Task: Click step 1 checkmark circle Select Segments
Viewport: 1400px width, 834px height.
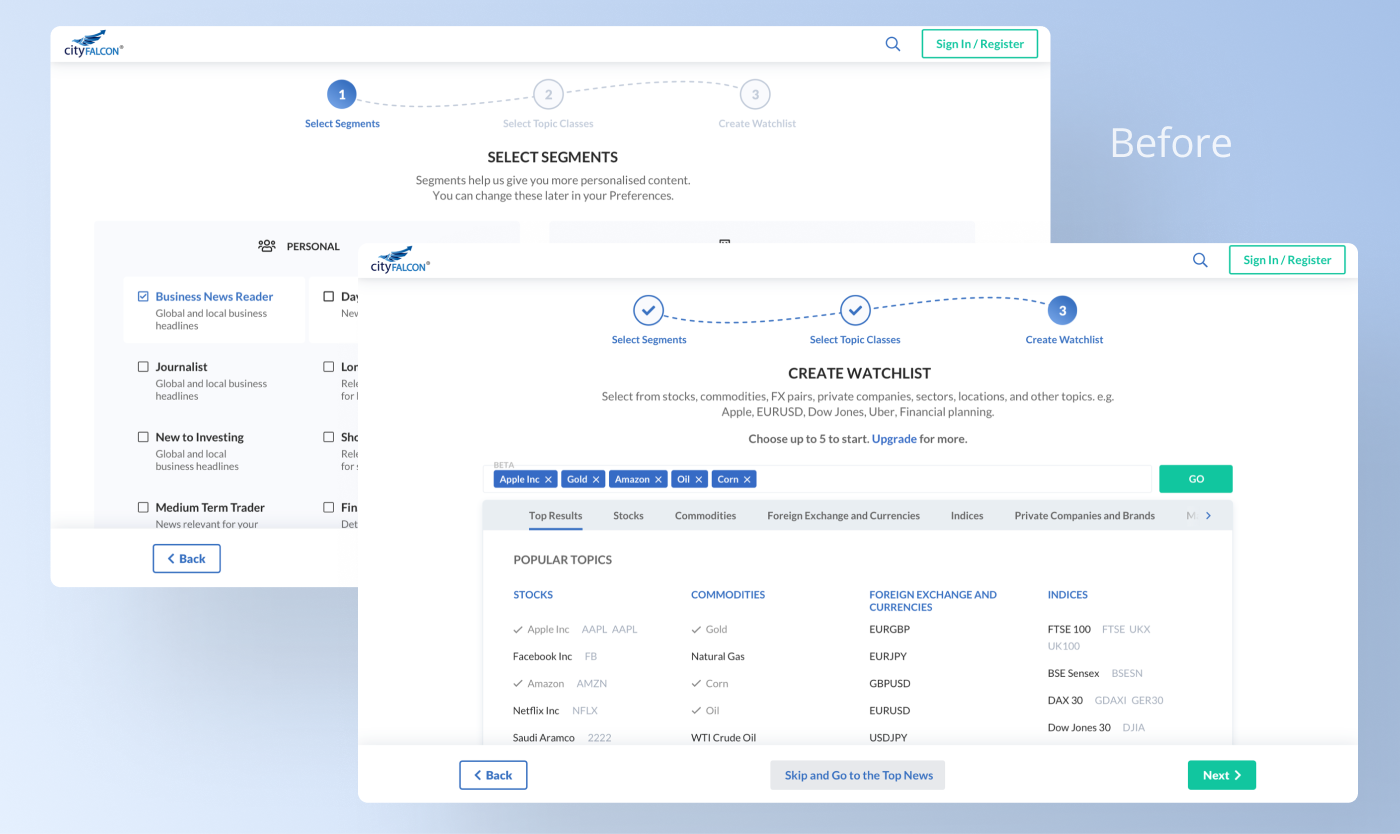Action: [x=648, y=310]
